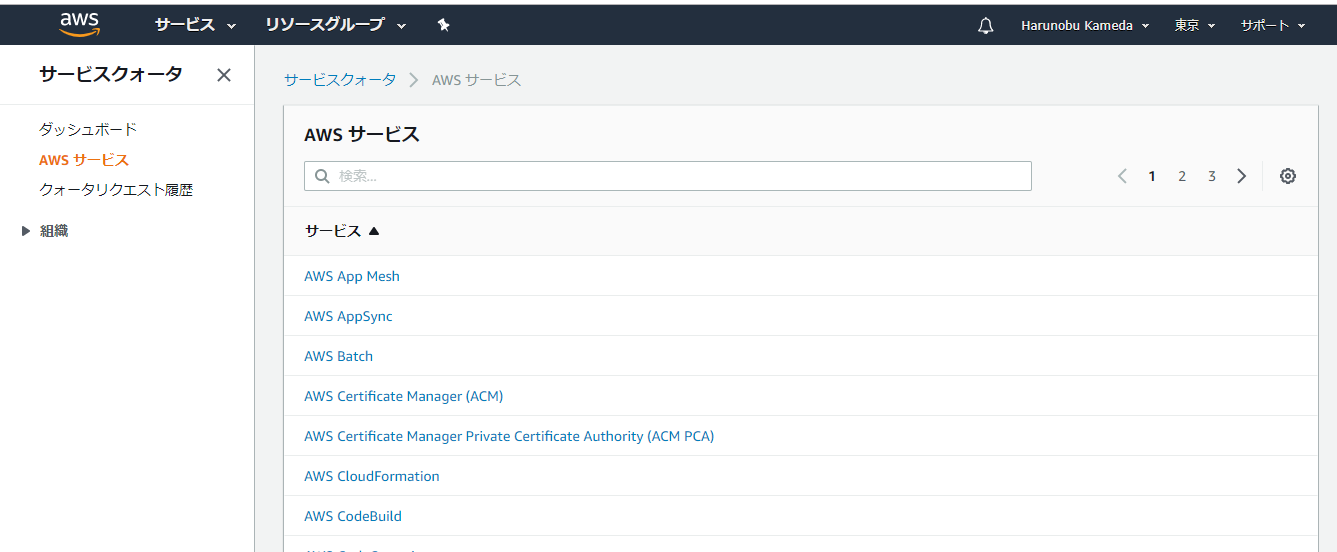Click the AWS サービス panel heading

click(x=362, y=134)
